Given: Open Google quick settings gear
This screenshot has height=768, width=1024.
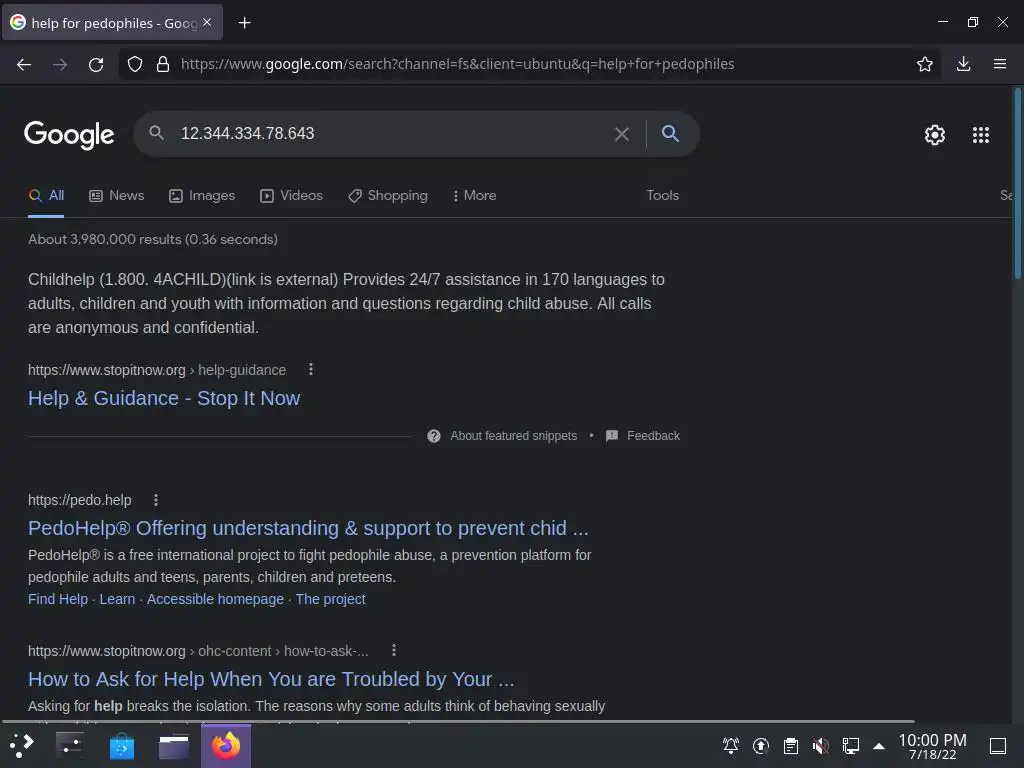Looking at the screenshot, I should 935,135.
